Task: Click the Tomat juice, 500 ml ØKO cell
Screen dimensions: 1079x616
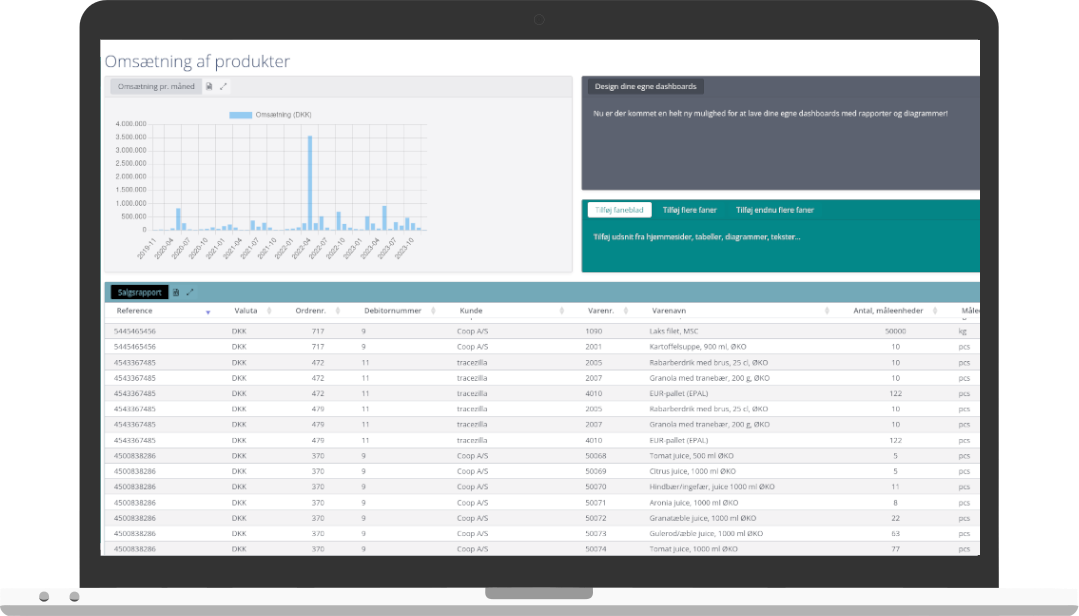Action: tap(691, 456)
